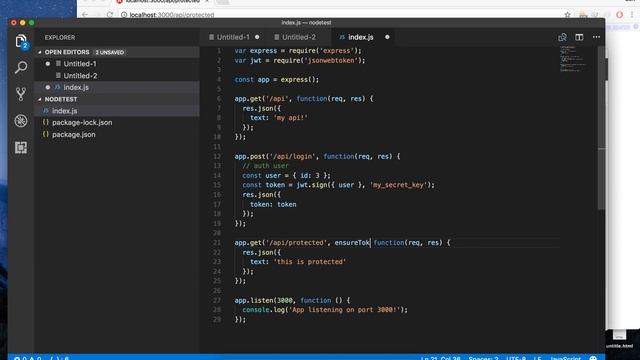640x360 pixels.
Task: Open the Extensions view in activity bar
Action: pos(21,147)
